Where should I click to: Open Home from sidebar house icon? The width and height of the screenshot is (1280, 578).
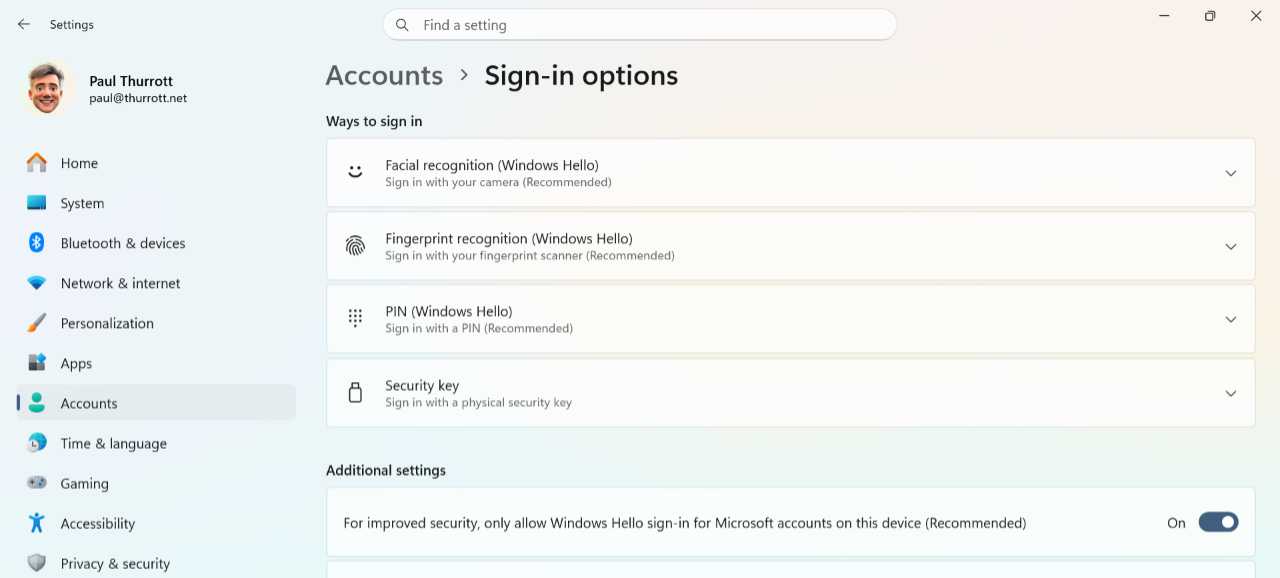[x=37, y=163]
